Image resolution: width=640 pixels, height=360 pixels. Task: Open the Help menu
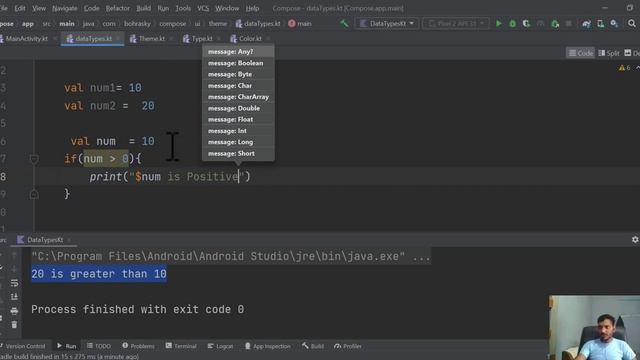pos(252,8)
